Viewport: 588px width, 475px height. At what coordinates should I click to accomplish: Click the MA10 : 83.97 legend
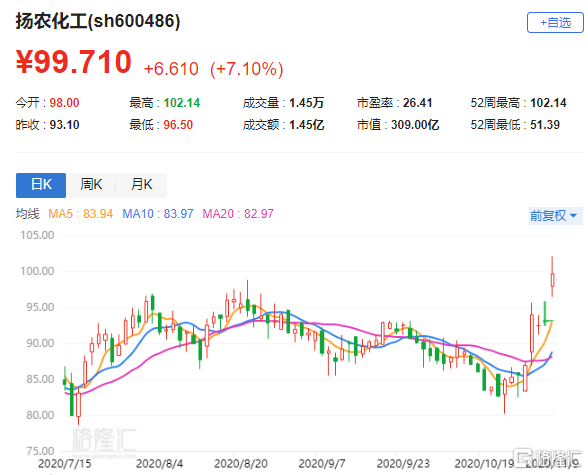click(158, 214)
